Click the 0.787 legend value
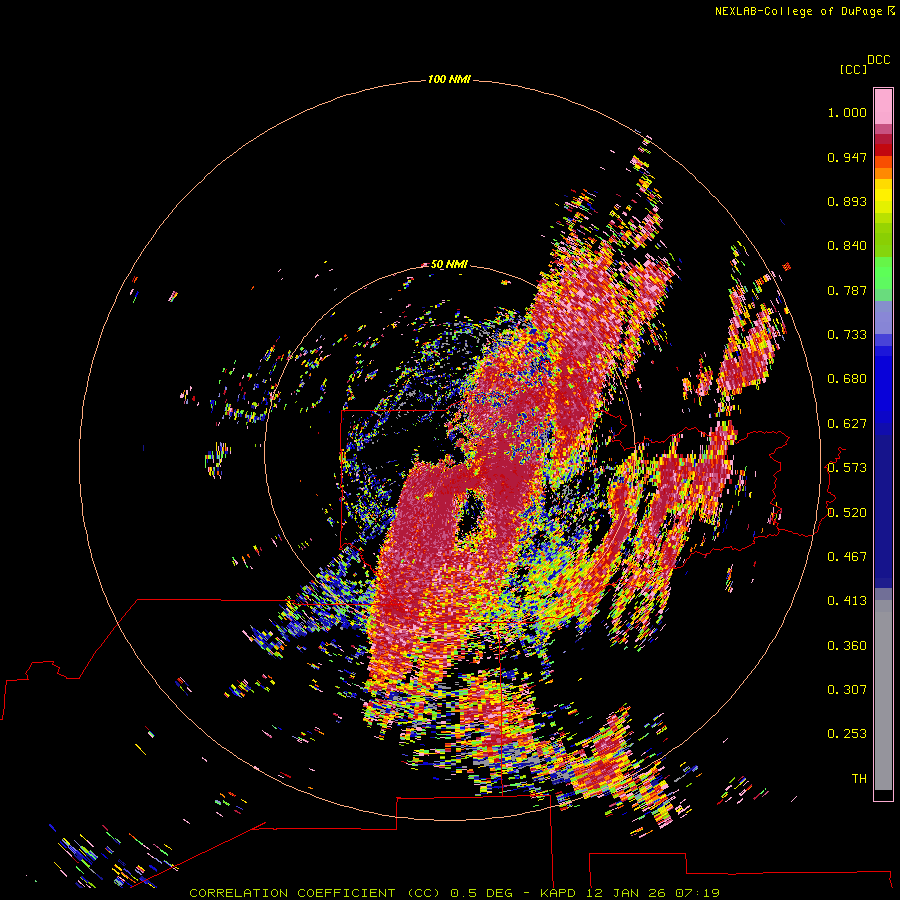Image resolution: width=900 pixels, height=900 pixels. (x=847, y=290)
